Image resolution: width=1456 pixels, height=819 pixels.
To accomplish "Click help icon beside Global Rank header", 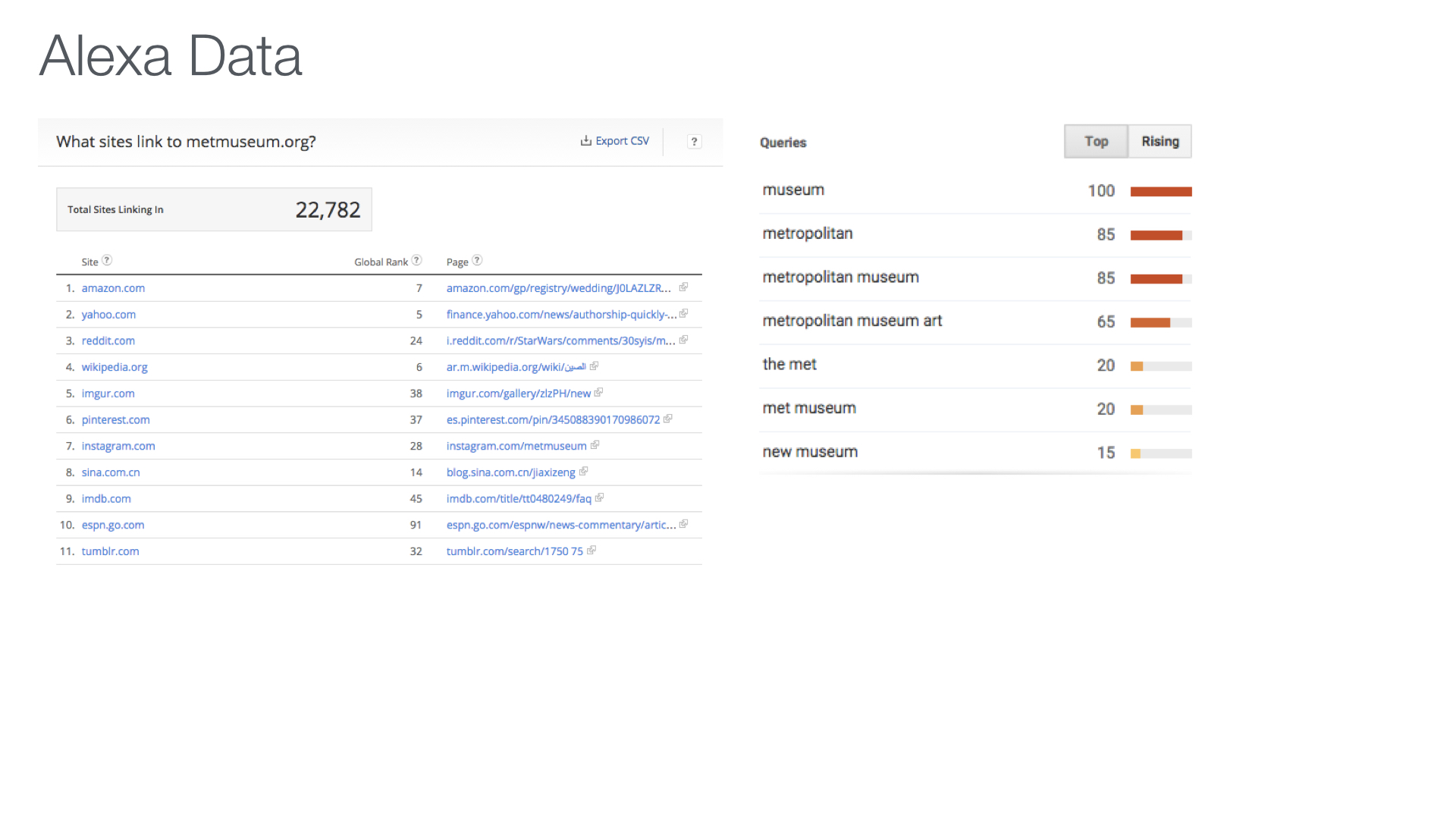I will pos(416,260).
